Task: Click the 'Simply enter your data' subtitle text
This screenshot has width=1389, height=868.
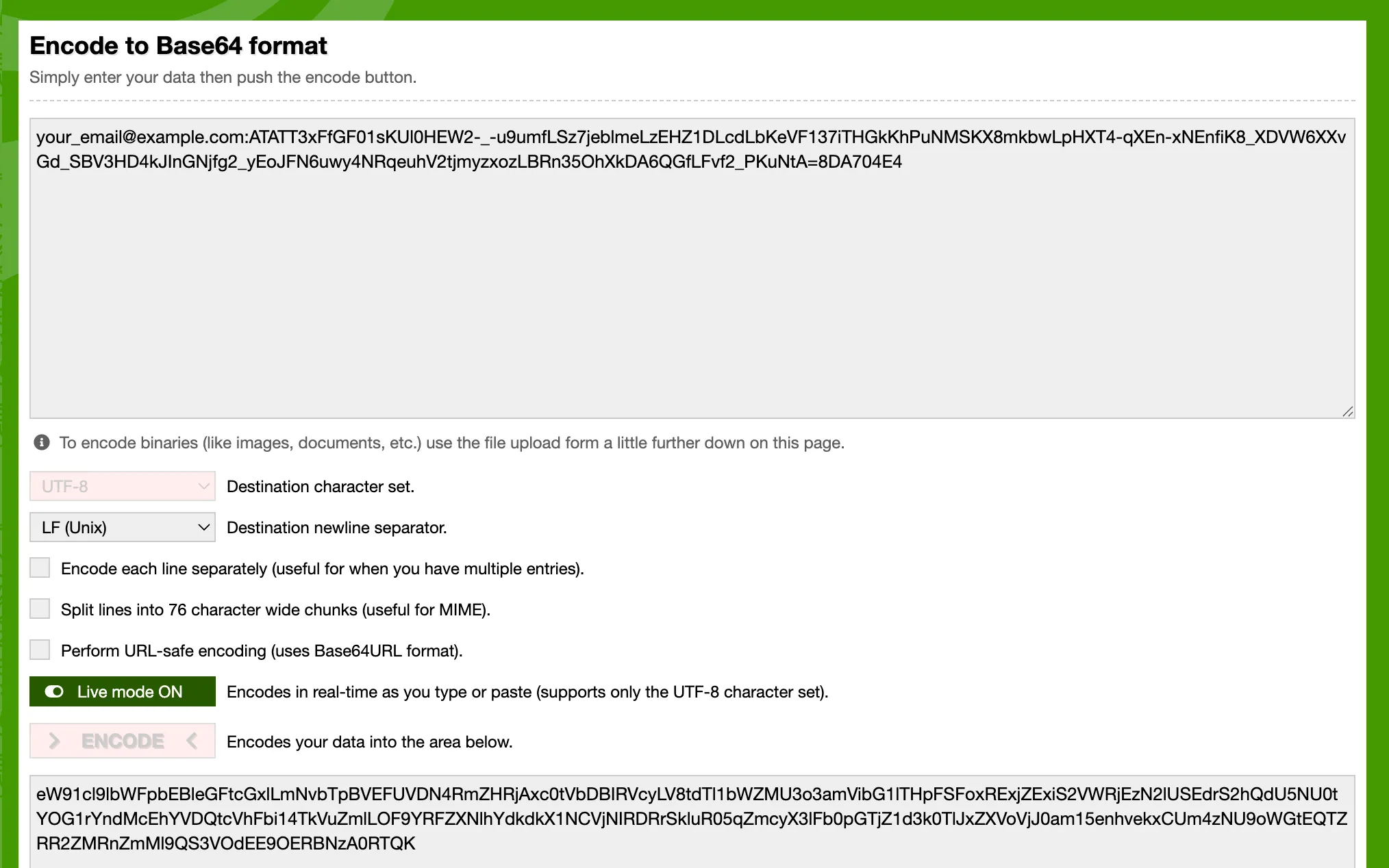Action: click(223, 77)
